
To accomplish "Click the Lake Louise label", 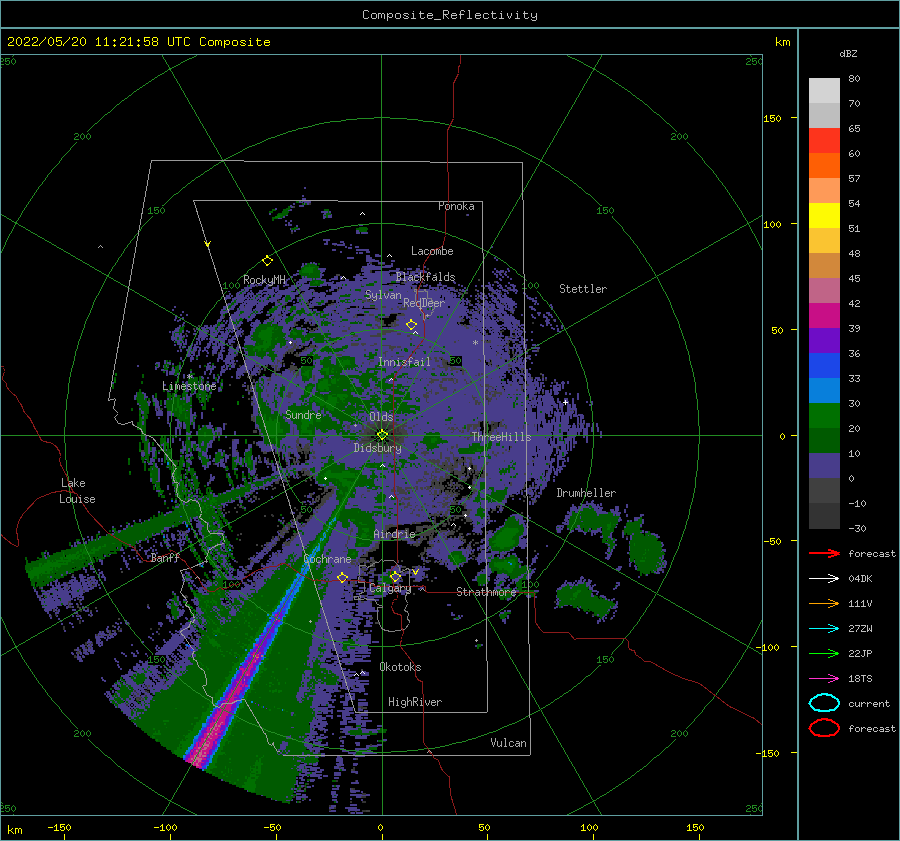I will point(77,491).
